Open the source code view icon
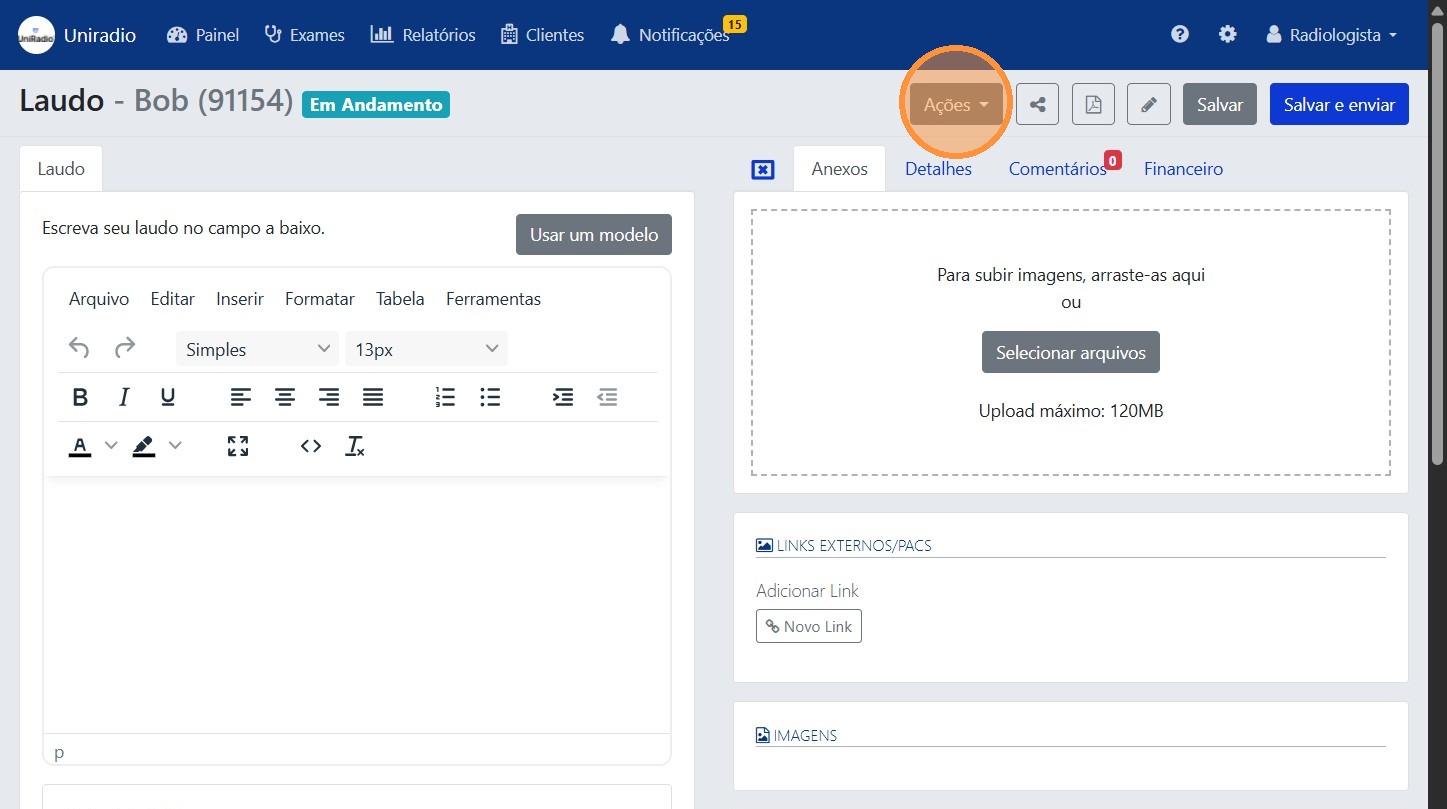The image size is (1447, 809). point(310,446)
